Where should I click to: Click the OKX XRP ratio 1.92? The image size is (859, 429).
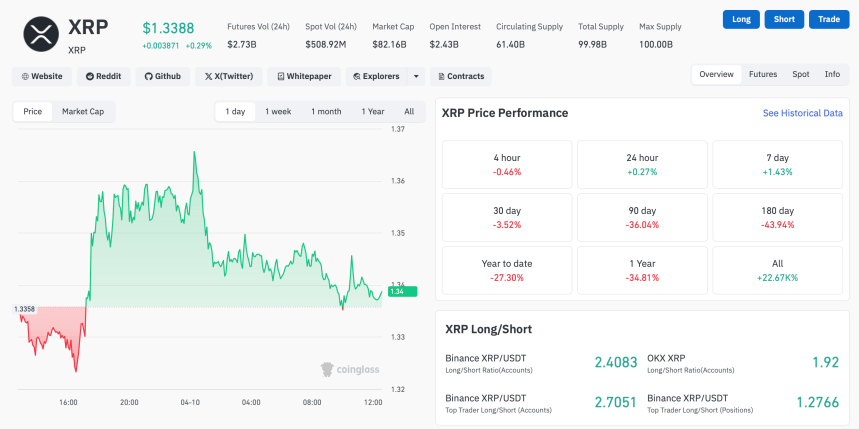pyautogui.click(x=825, y=362)
